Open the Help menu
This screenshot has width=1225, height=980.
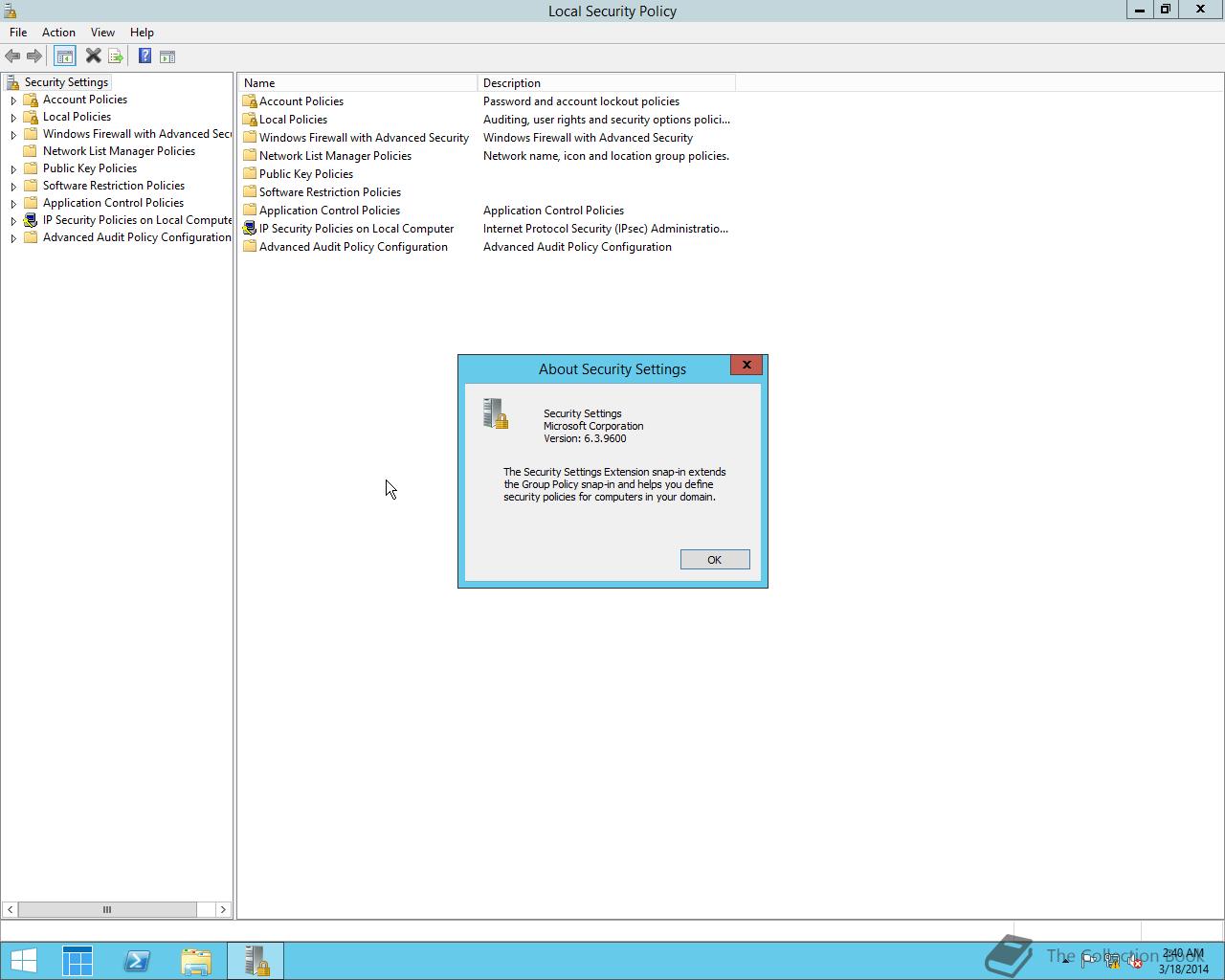(142, 33)
